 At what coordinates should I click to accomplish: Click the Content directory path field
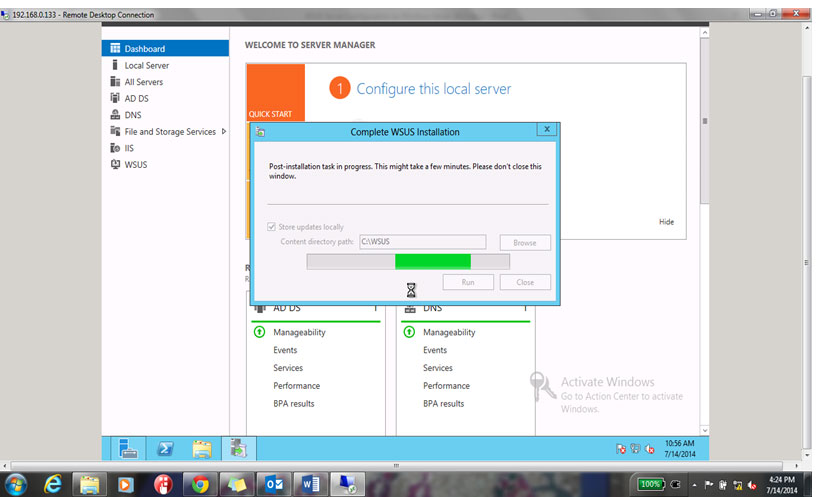423,241
